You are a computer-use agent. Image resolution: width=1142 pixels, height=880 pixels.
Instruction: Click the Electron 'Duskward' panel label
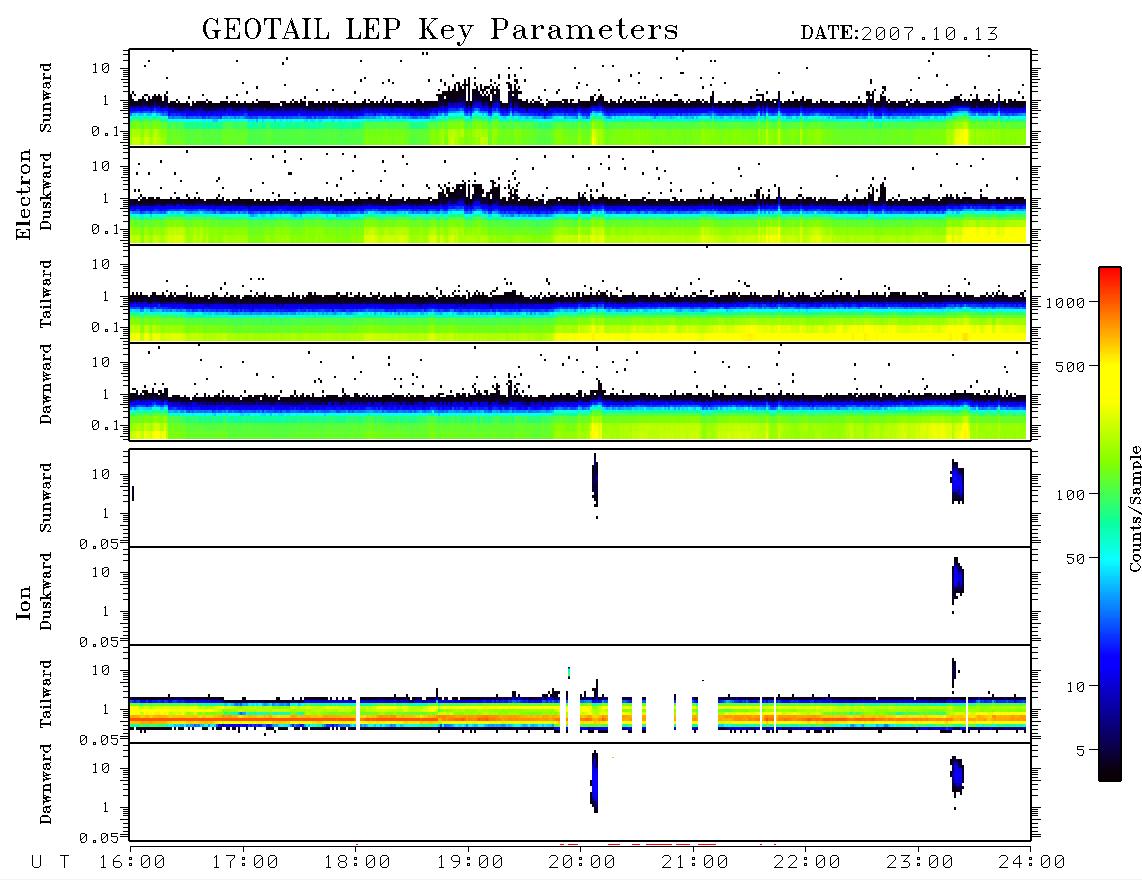(46, 191)
